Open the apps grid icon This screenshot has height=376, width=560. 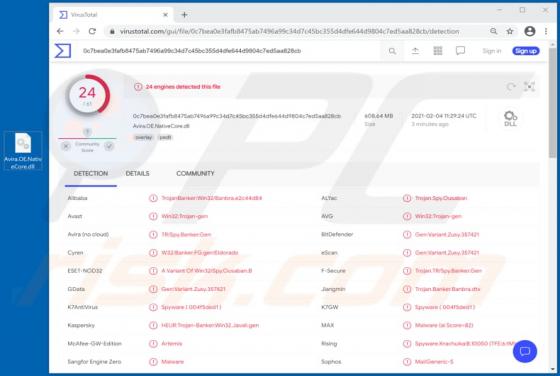[x=438, y=51]
